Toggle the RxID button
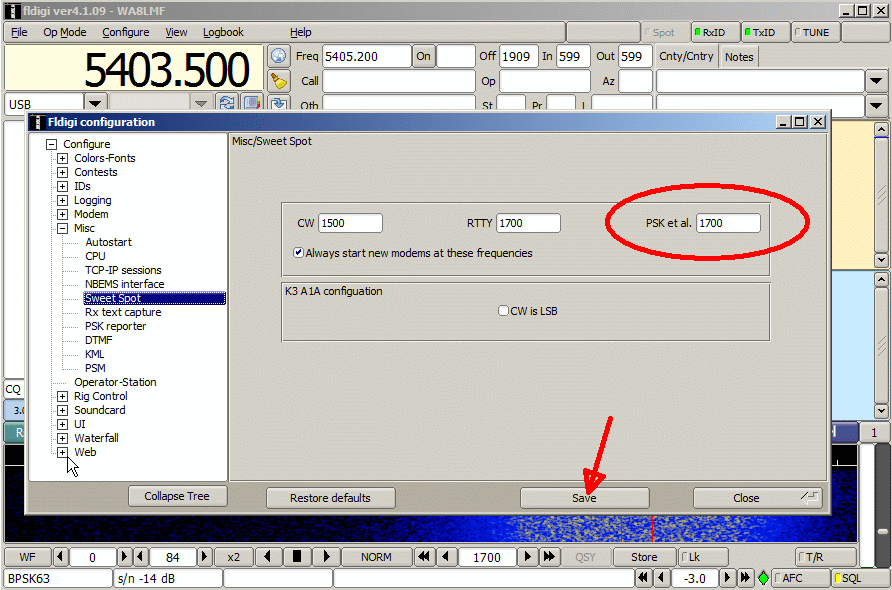 click(715, 32)
